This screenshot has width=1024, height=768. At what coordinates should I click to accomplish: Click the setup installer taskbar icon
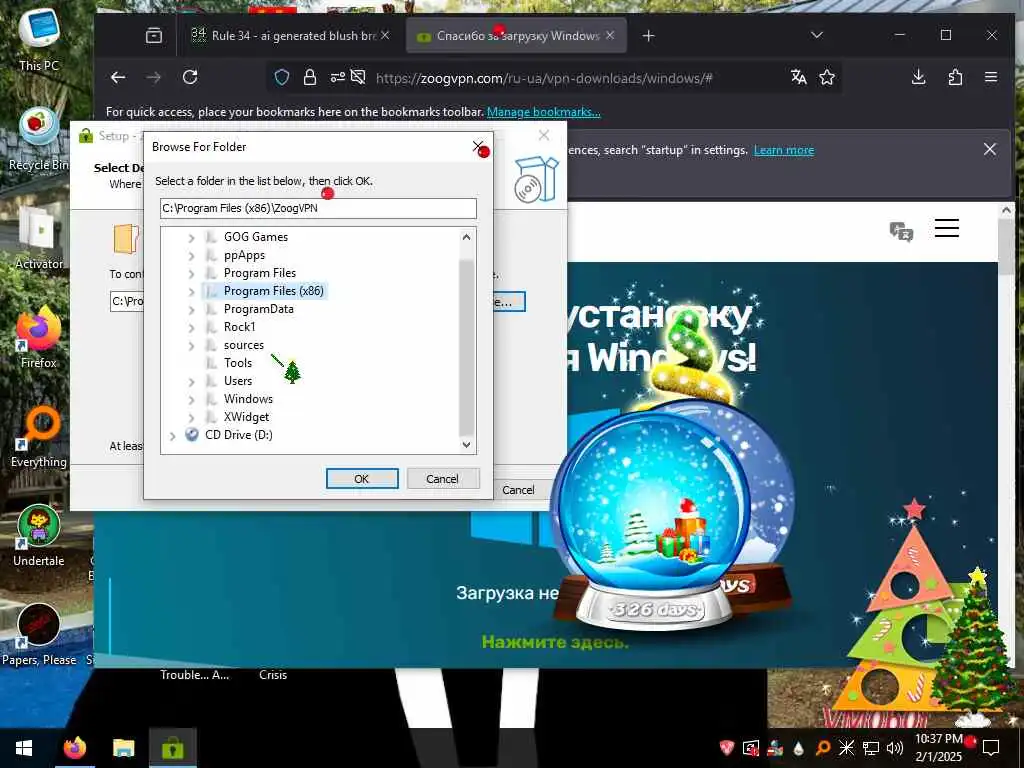172,748
